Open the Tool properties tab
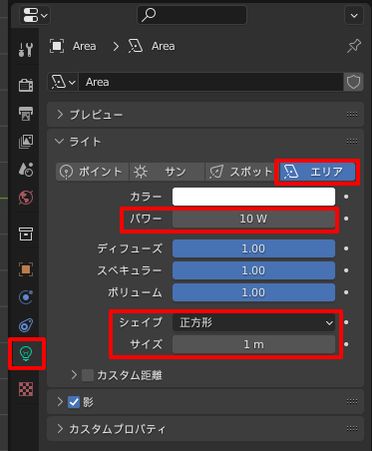 pos(26,49)
